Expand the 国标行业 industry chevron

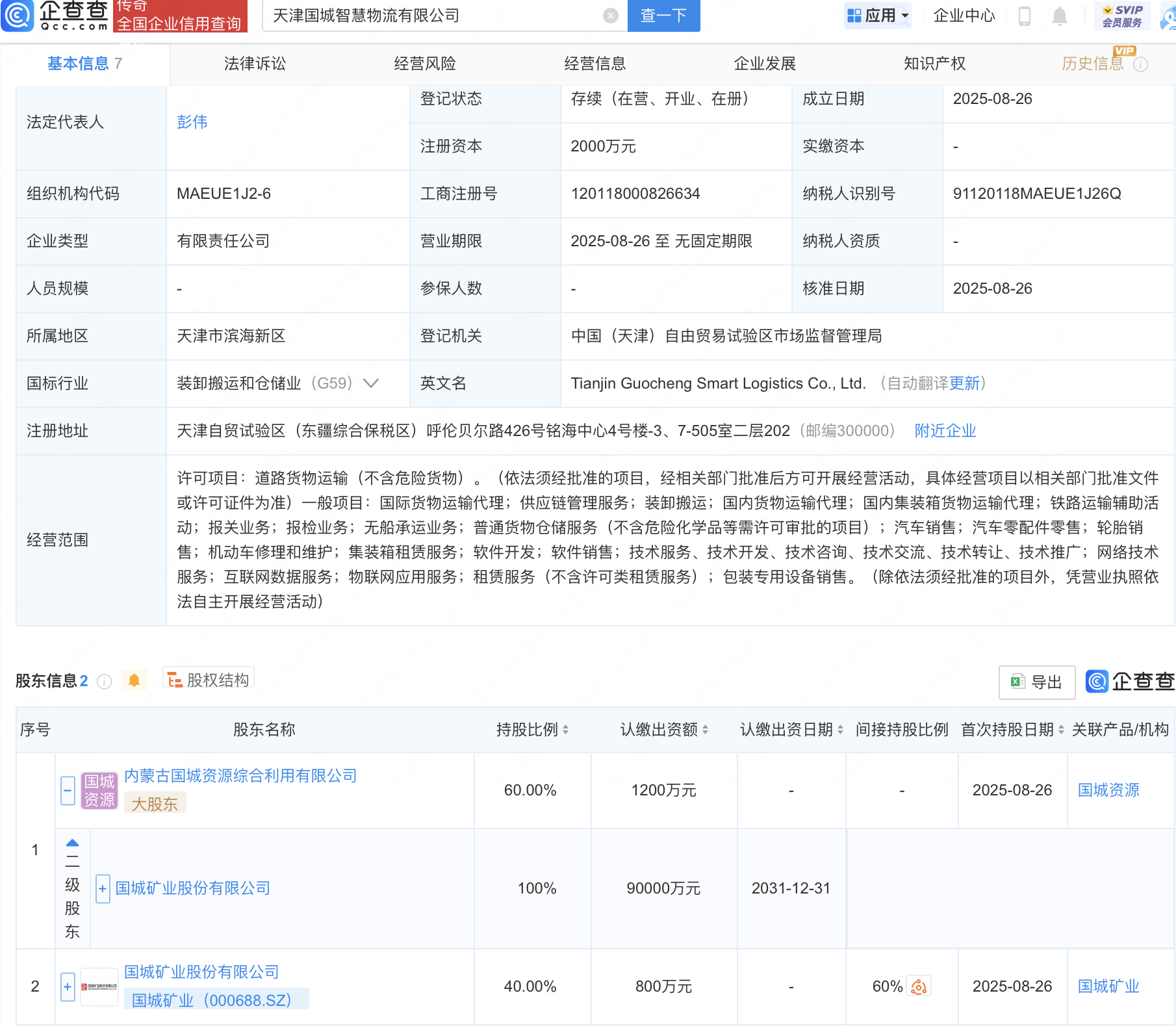371,383
